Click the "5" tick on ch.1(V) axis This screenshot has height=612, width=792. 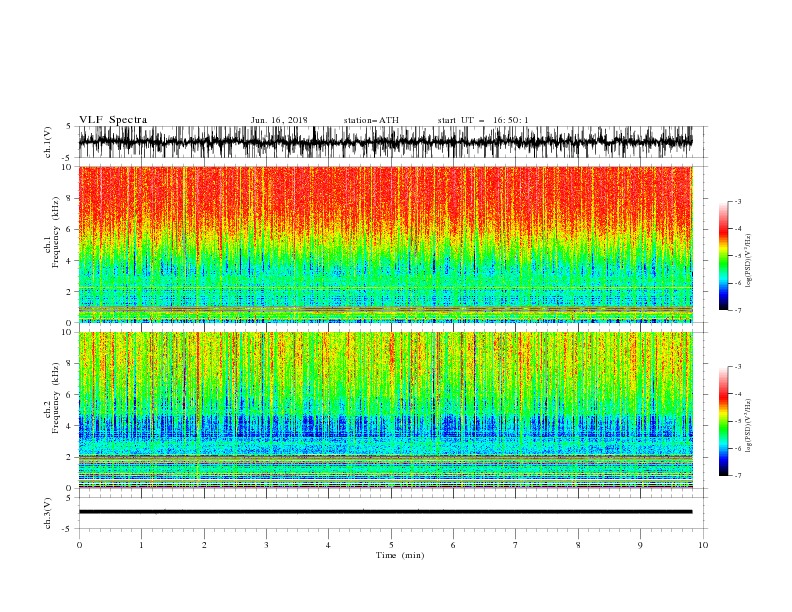point(69,126)
